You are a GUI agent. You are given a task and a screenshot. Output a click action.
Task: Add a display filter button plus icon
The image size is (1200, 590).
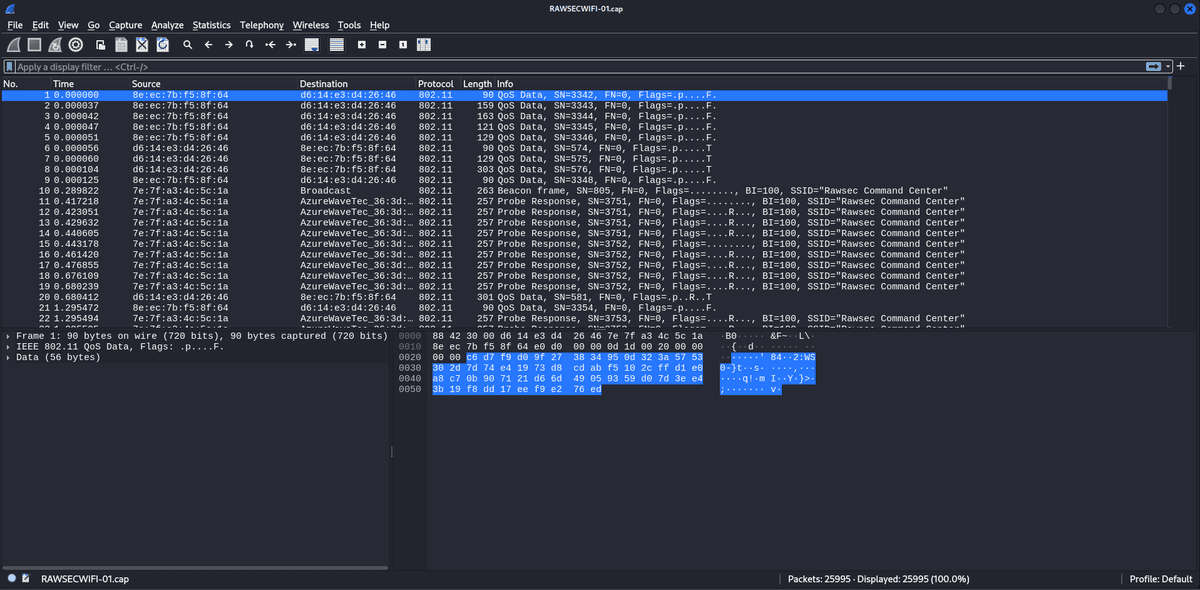coord(1181,66)
